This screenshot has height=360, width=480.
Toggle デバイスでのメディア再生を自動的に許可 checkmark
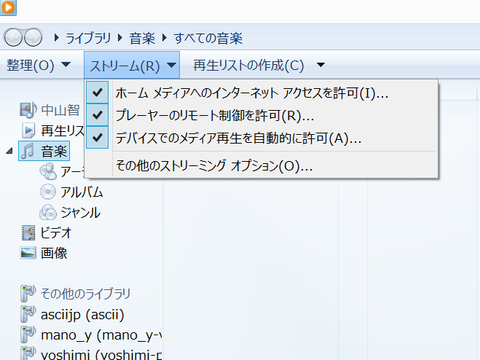click(x=97, y=137)
